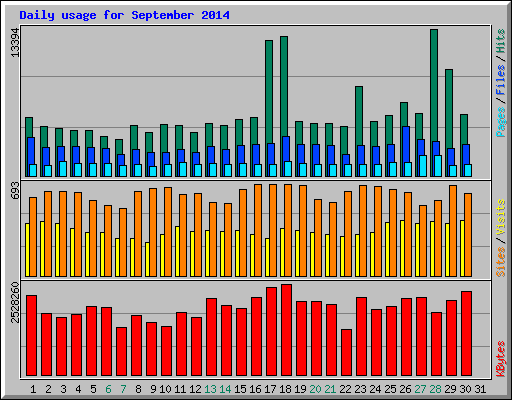
Task: Click the yellow Sites bar for day 2
Action: click(42, 249)
